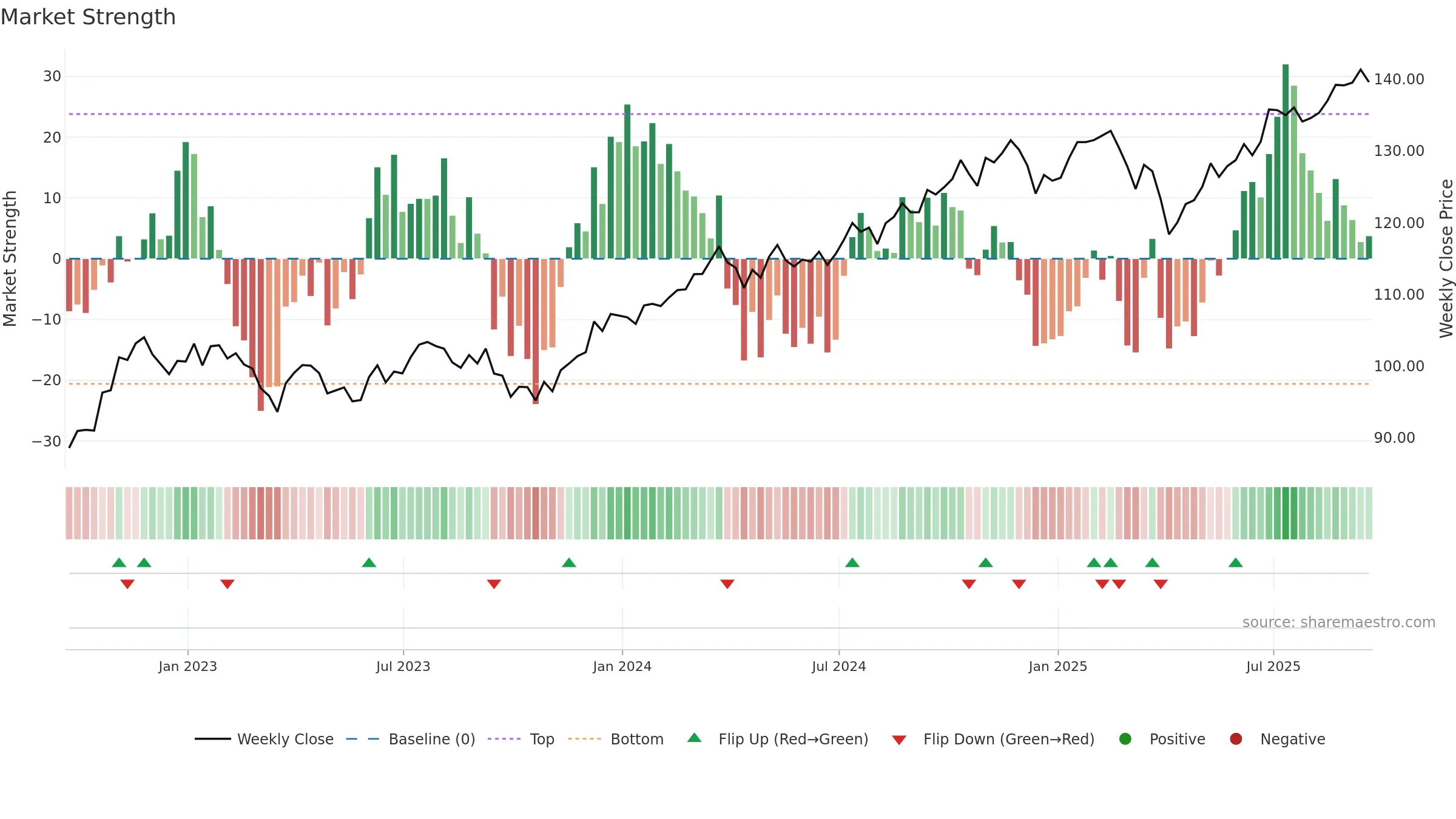Toggle the Weekly Close legend entry
Screen dimensions: 1456x819
pos(264,739)
